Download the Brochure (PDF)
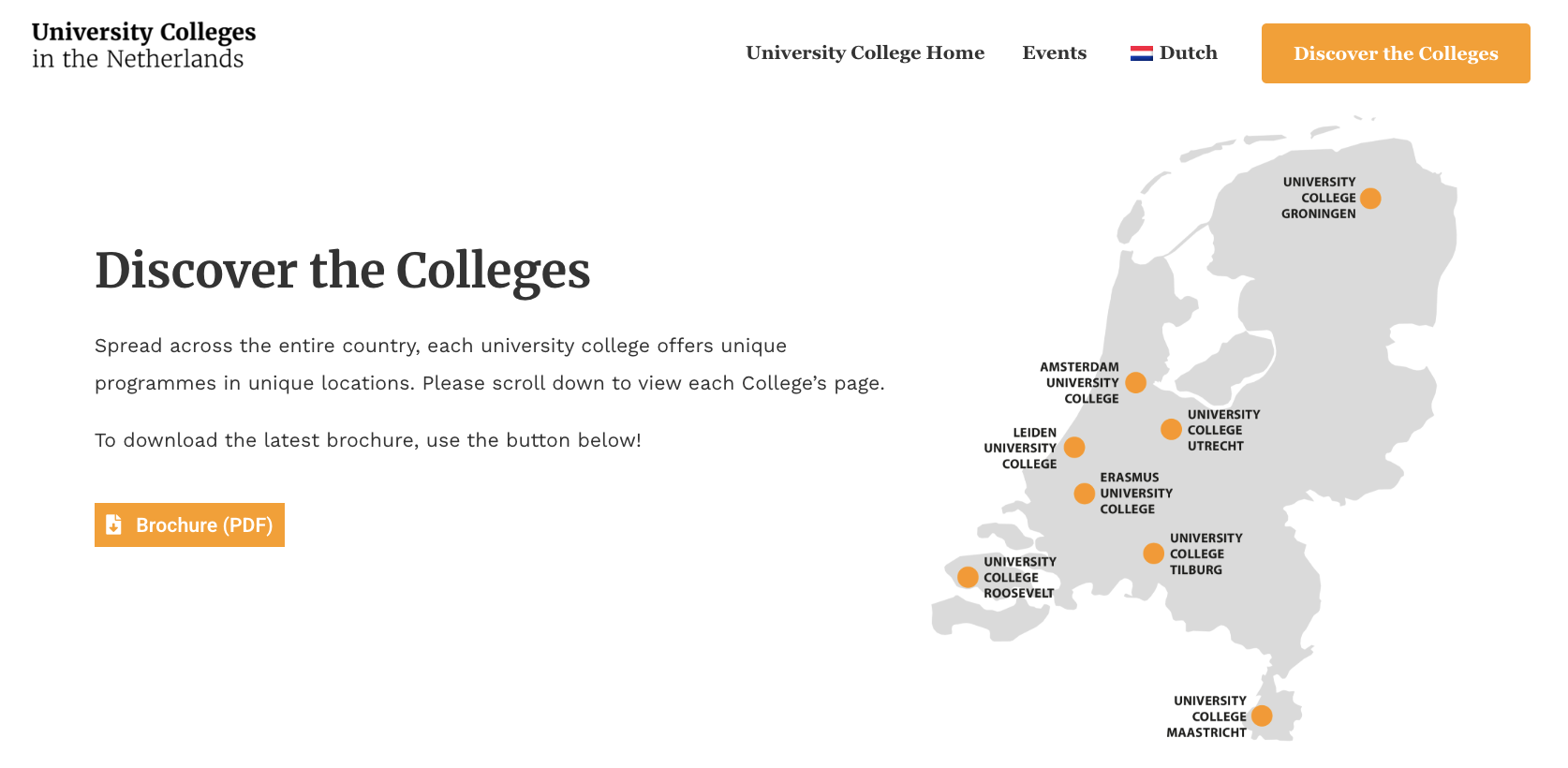Screen dimensions: 1568x768 [x=189, y=524]
